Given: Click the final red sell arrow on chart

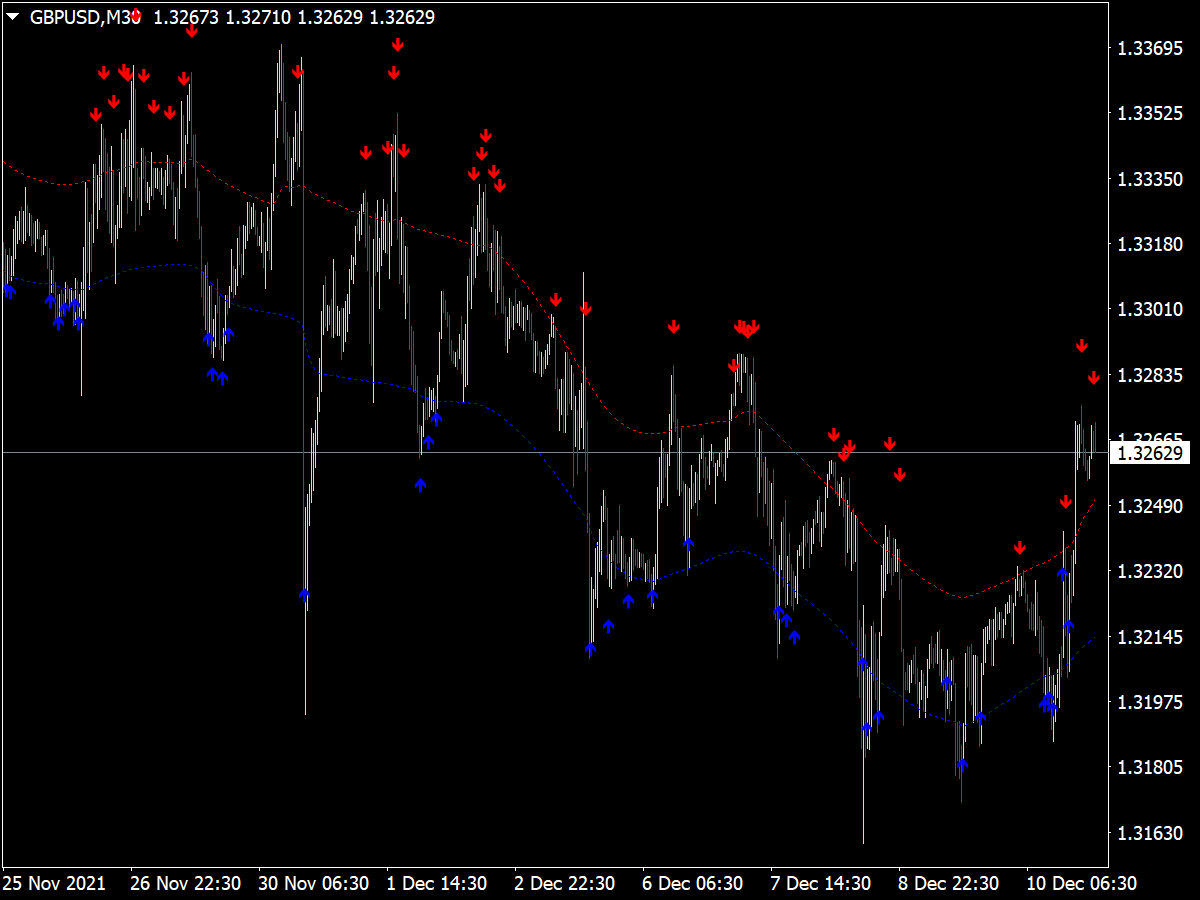Looking at the screenshot, I should pyautogui.click(x=1094, y=377).
